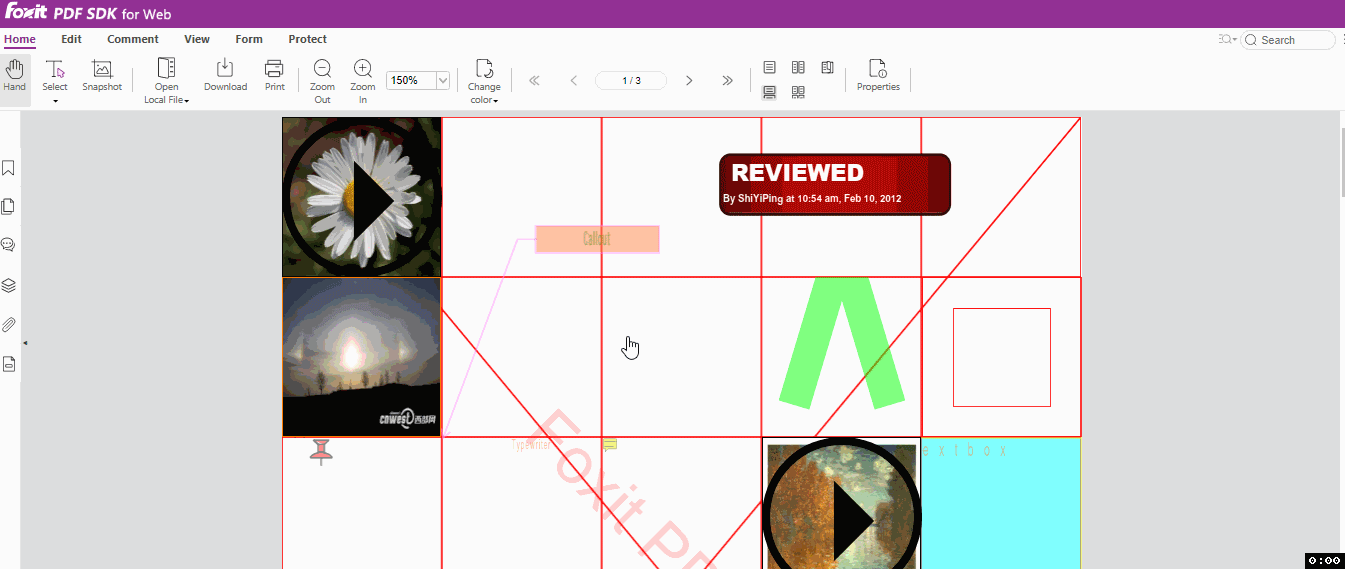The image size is (1345, 569).
Task: Open the Bookmarks sidebar panel
Action: [x=9, y=168]
